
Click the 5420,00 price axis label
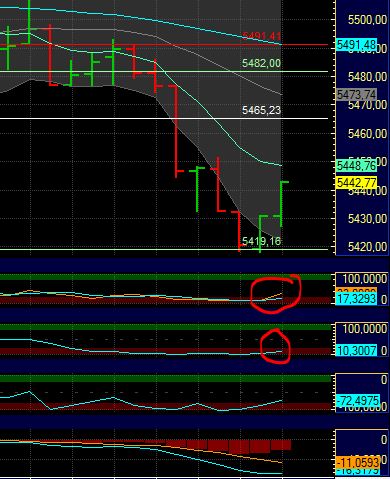[367, 247]
